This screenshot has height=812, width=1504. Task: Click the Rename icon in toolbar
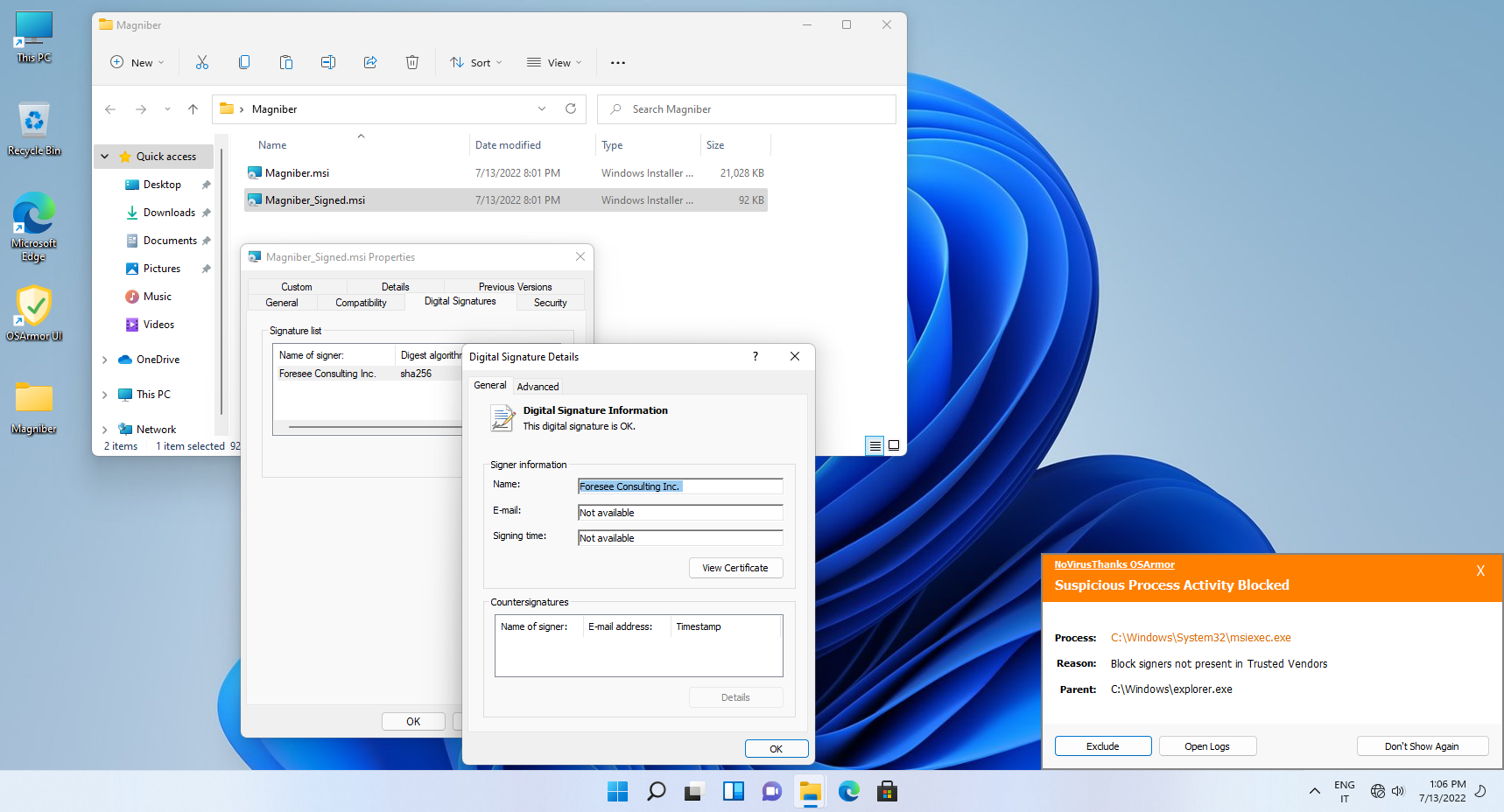coord(328,62)
